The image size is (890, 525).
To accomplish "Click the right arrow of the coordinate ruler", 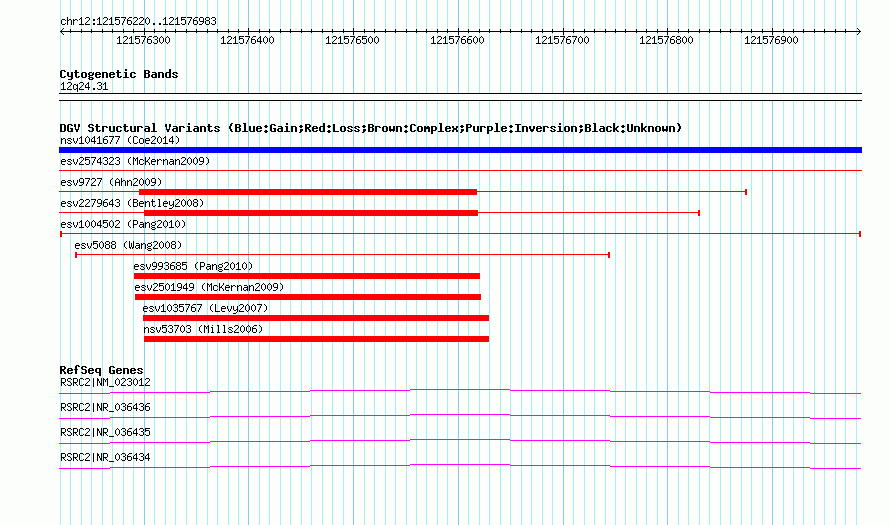I will point(858,32).
